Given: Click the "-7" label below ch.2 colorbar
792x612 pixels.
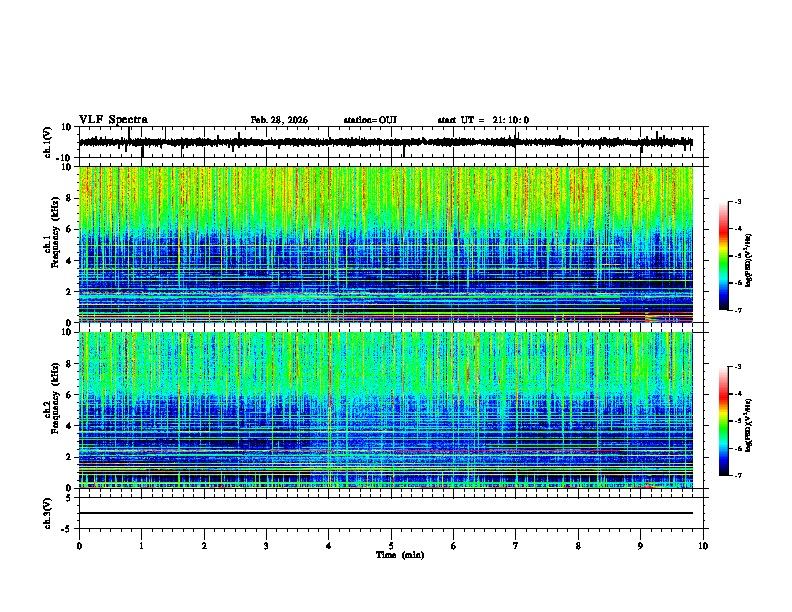Looking at the screenshot, I should (737, 475).
